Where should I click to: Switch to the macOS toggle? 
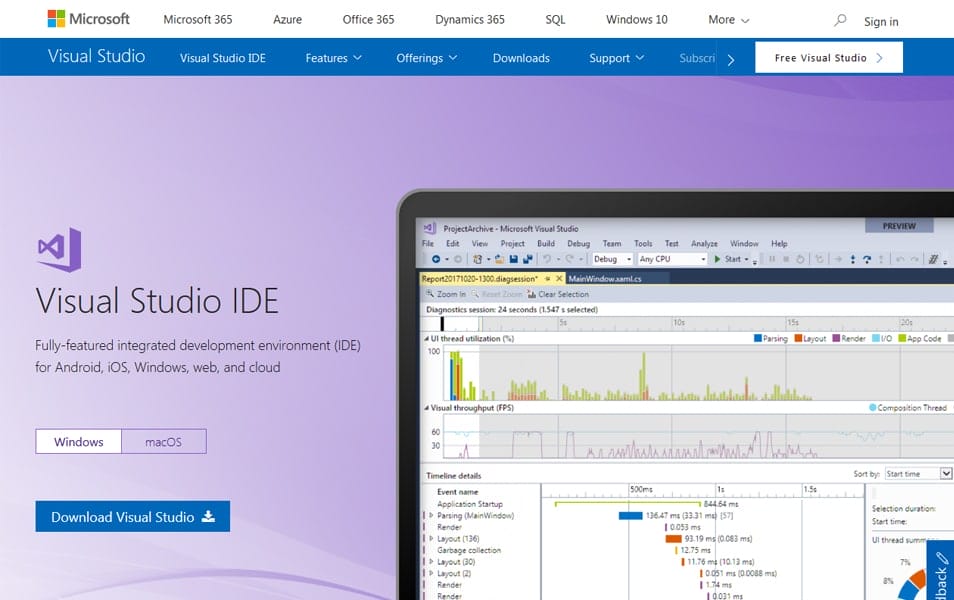tap(164, 441)
